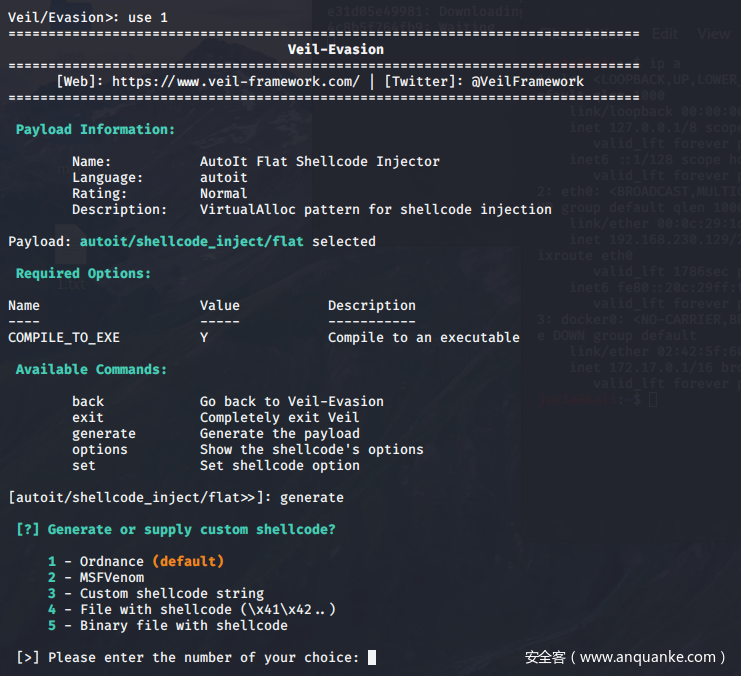This screenshot has width=741, height=676.
Task: Click the 'Payload Information:' heading
Action: tap(95, 130)
